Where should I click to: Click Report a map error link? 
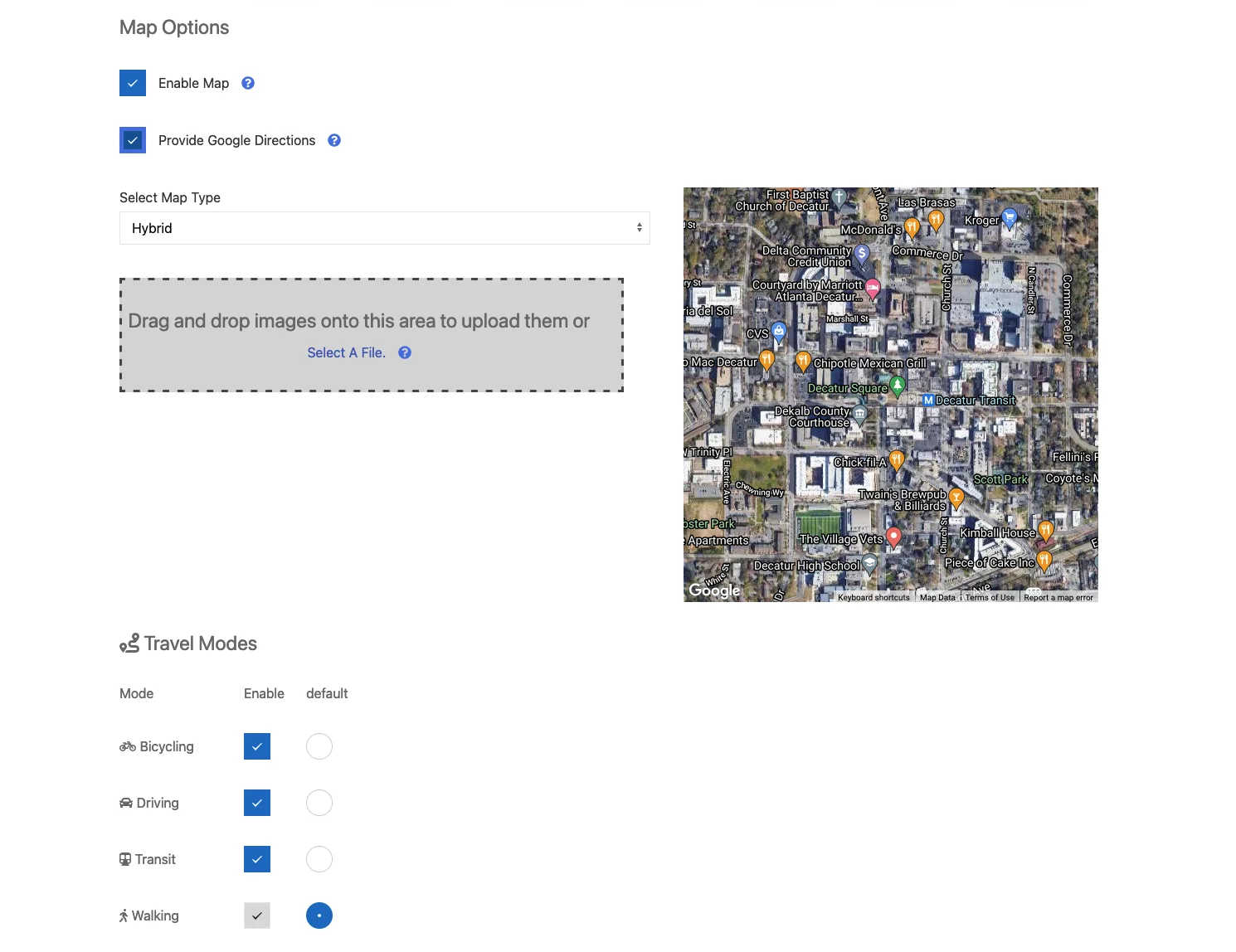pos(1058,597)
